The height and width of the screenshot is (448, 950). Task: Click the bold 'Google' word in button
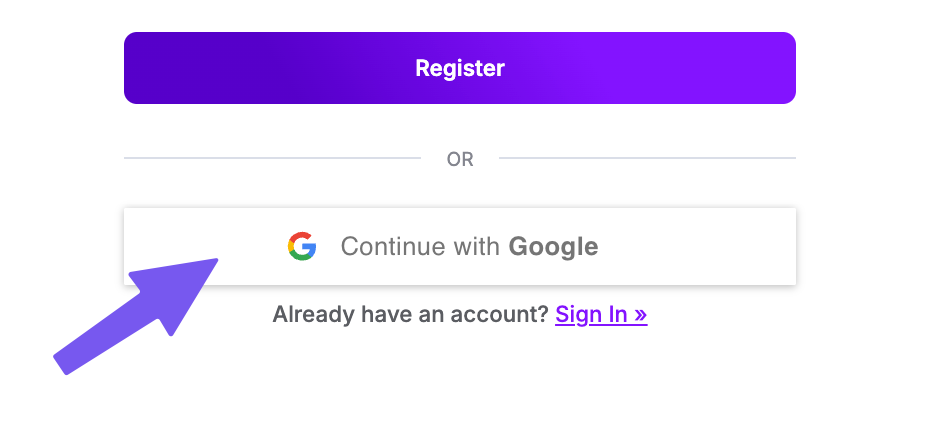(x=553, y=246)
